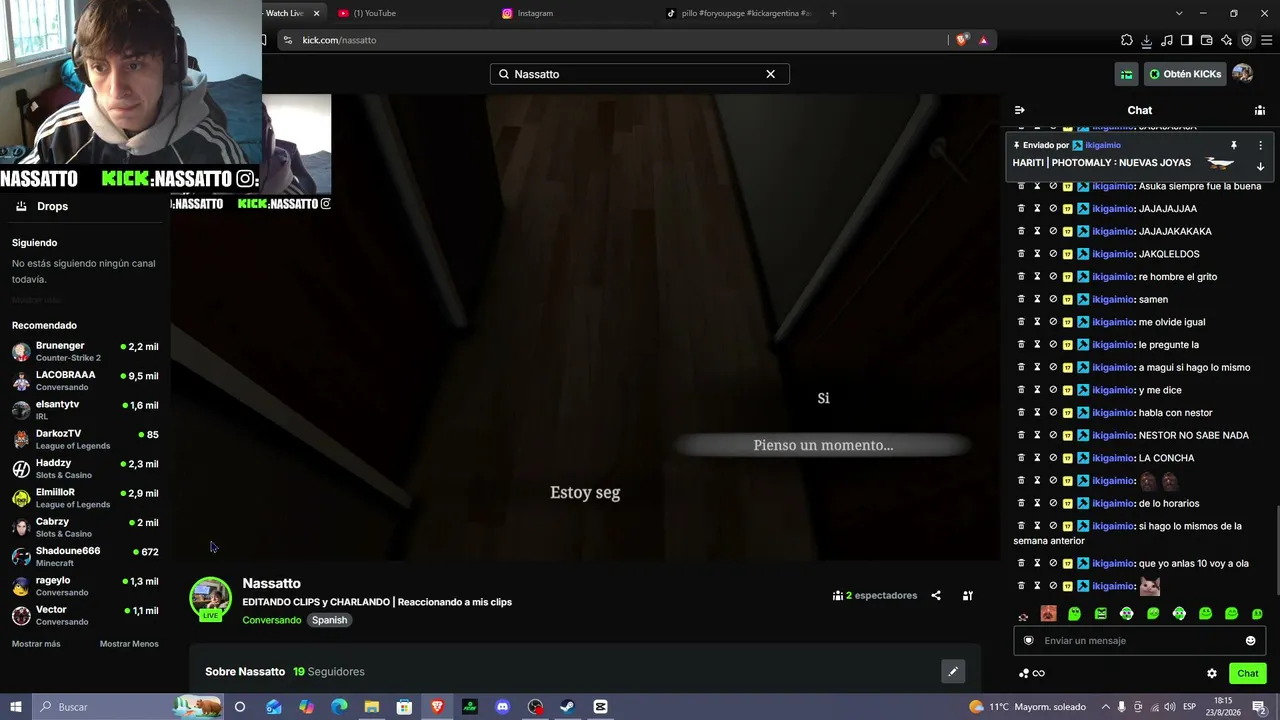Open Discord from the taskbar
Image resolution: width=1280 pixels, height=720 pixels.
pos(503,707)
